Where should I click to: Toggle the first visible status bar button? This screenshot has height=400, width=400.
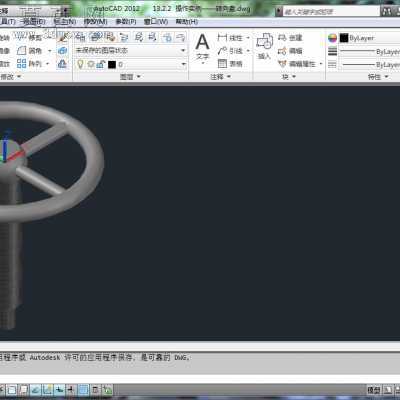[12, 389]
